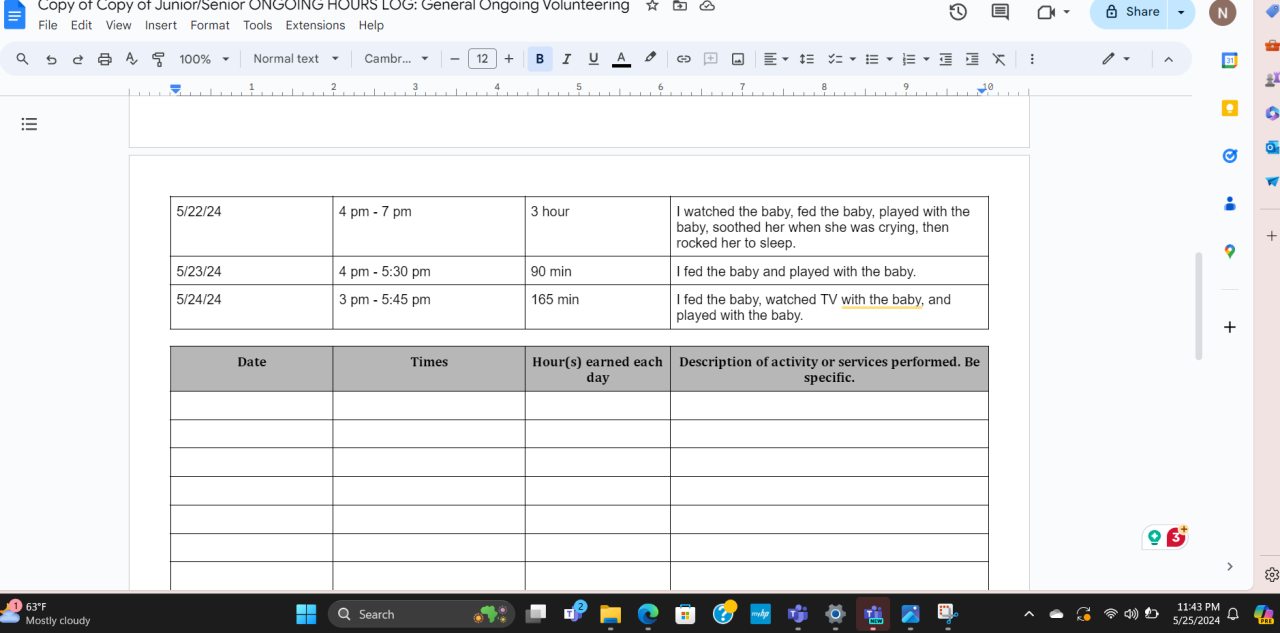The height and width of the screenshot is (633, 1280).
Task: Insert an image
Action: (738, 59)
